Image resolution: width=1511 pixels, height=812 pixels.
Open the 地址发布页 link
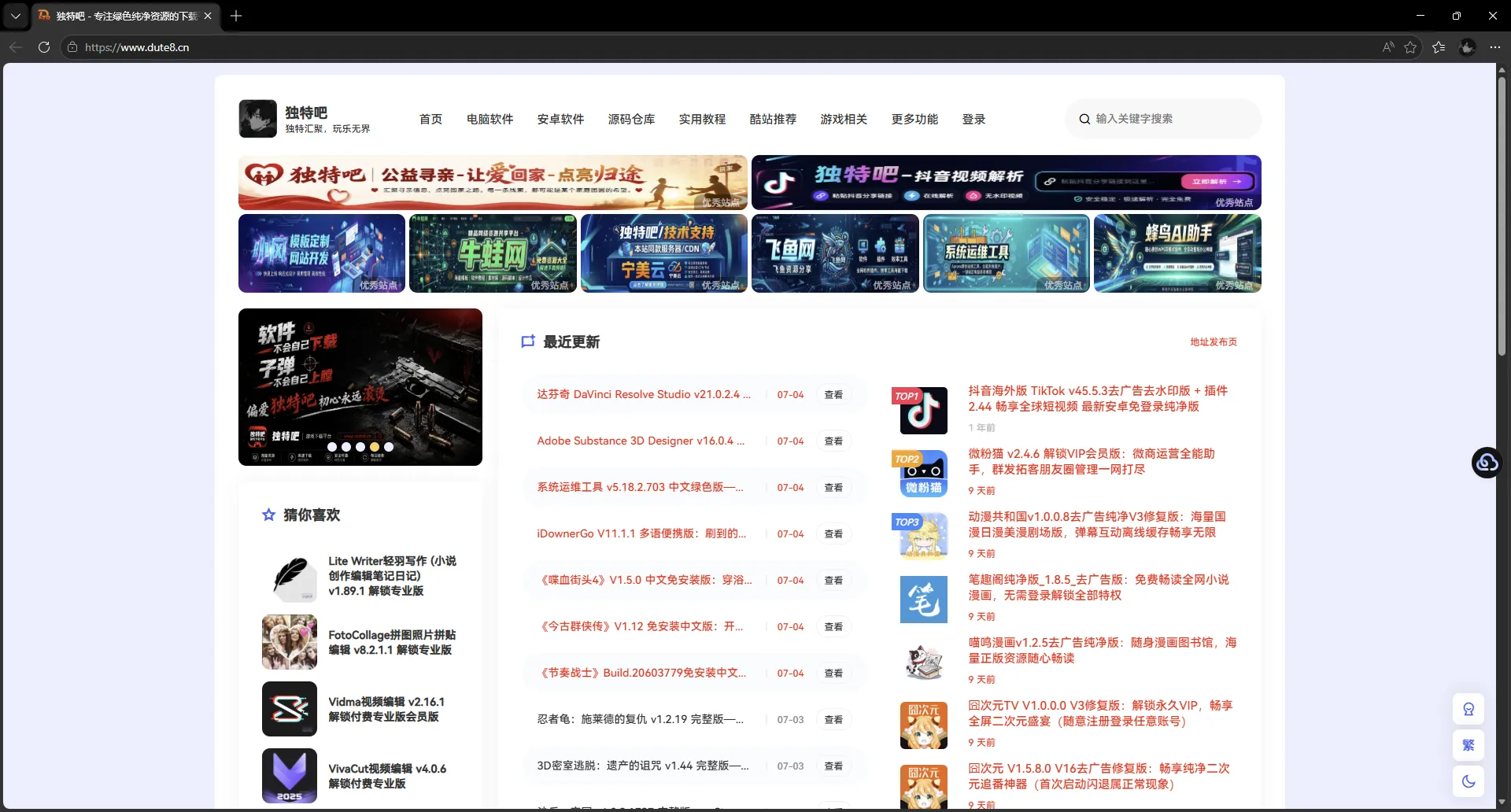coord(1214,342)
